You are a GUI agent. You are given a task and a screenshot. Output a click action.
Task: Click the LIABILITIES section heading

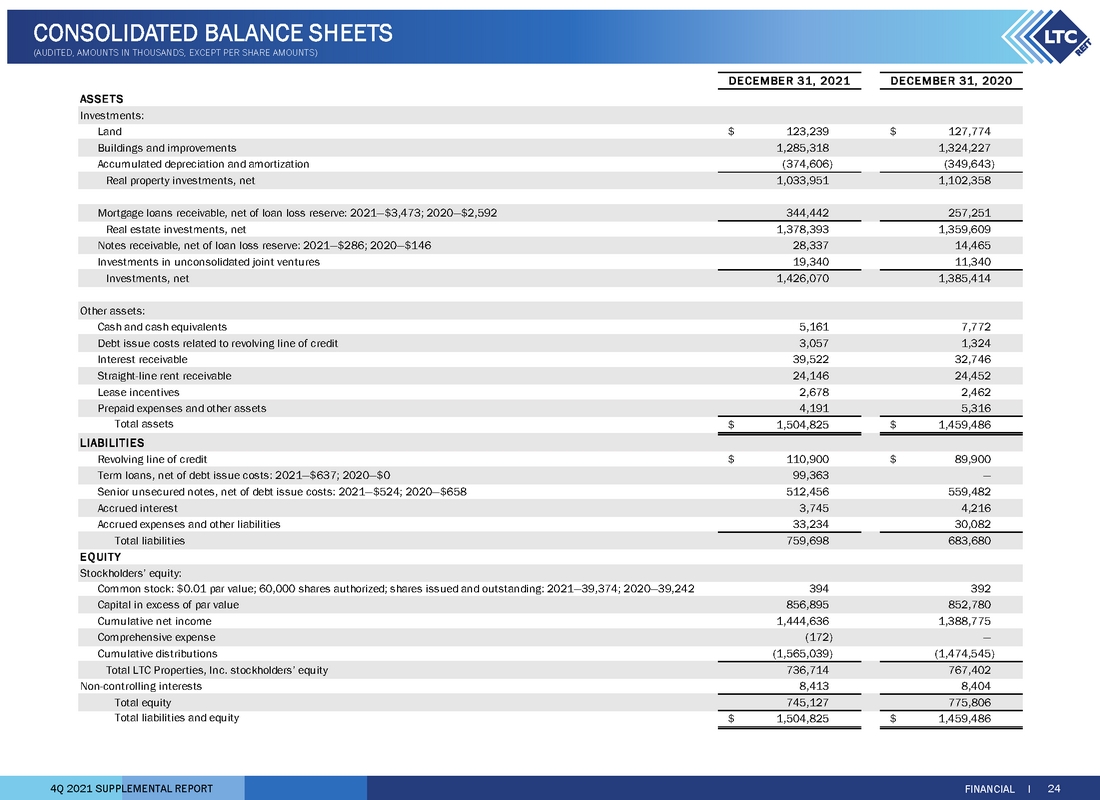112,443
